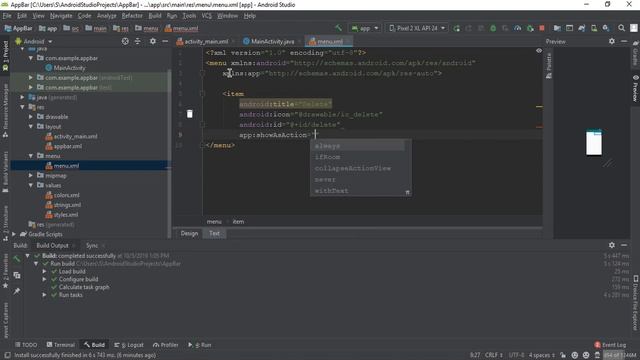Open Project panel settings gear
The height and width of the screenshot is (360, 640).
(x=153, y=41)
